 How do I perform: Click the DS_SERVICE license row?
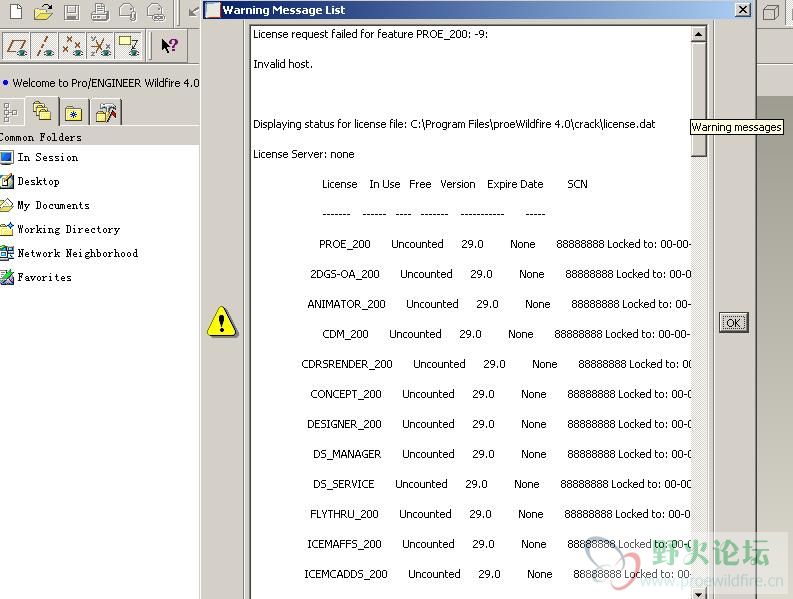tap(502, 484)
